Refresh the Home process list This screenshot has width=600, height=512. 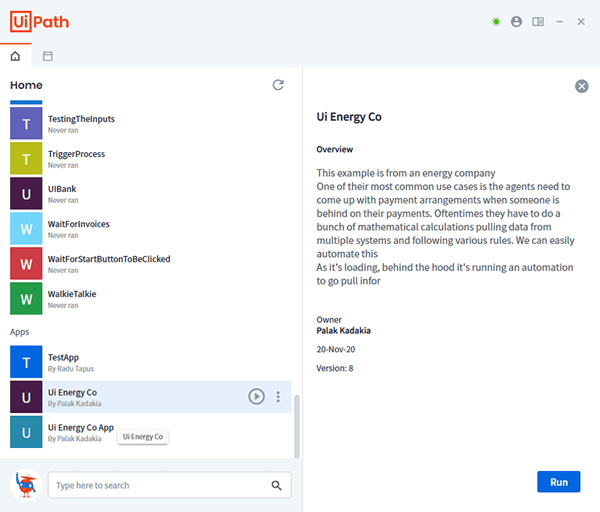pos(278,85)
